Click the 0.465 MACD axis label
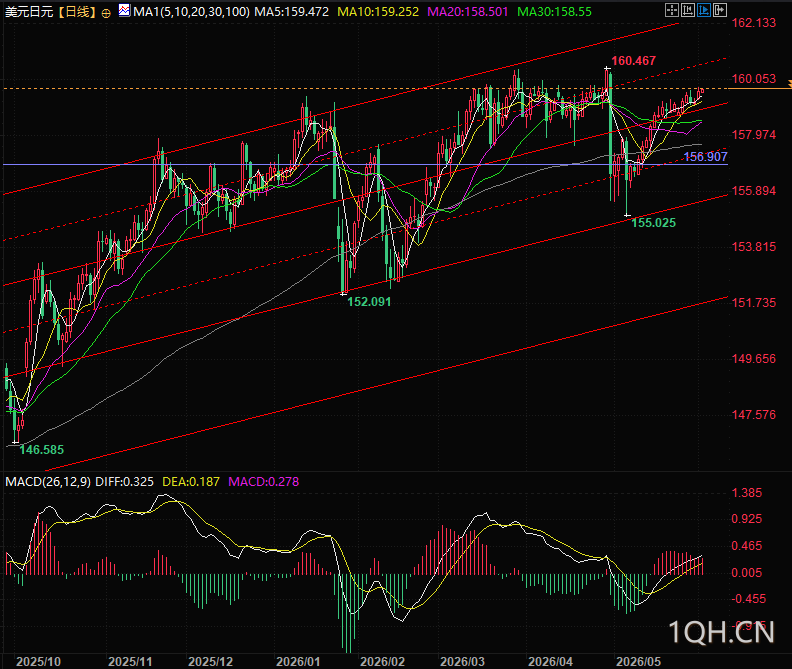 tap(747, 546)
